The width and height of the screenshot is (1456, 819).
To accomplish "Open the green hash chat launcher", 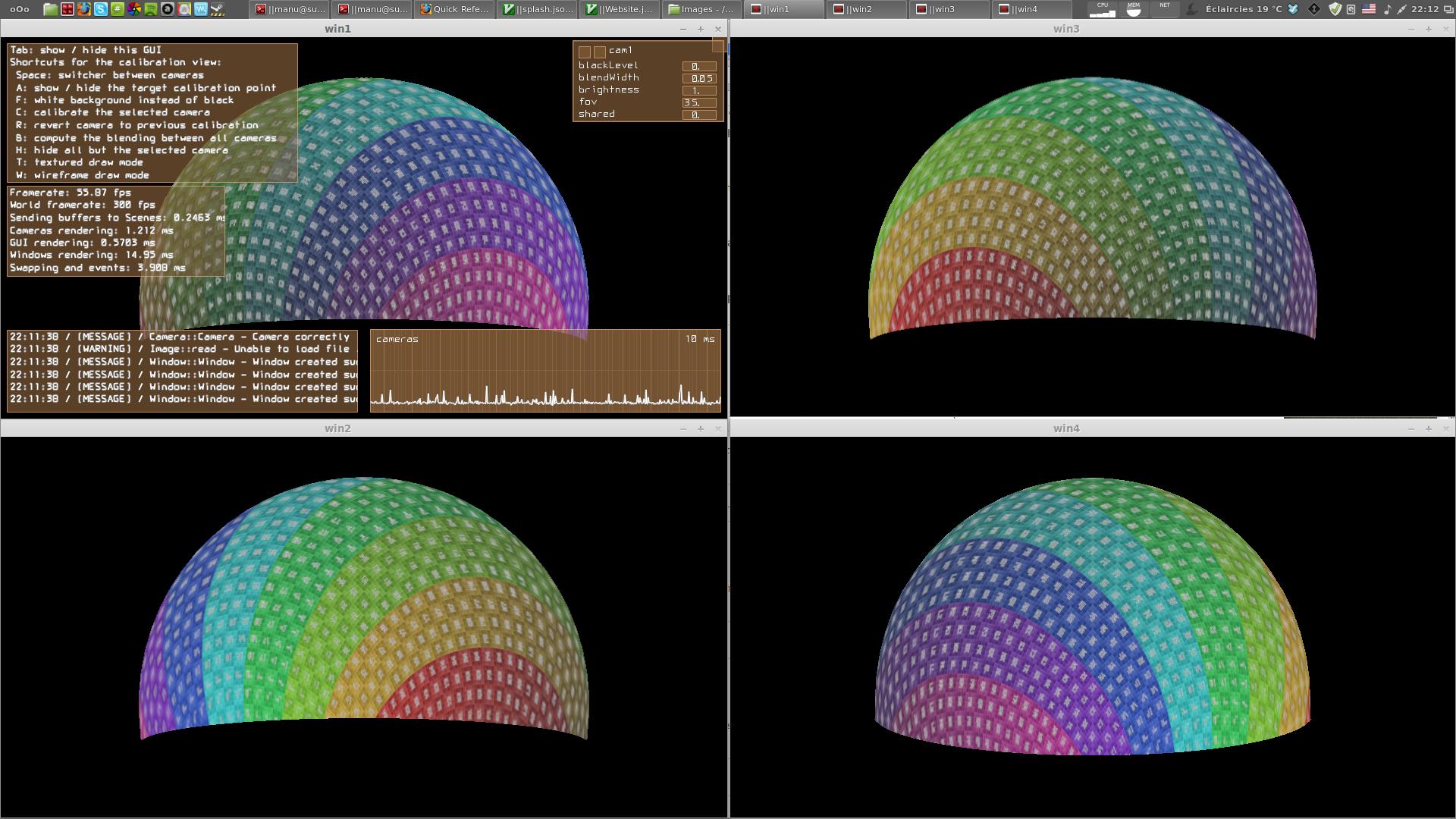I will [x=118, y=9].
